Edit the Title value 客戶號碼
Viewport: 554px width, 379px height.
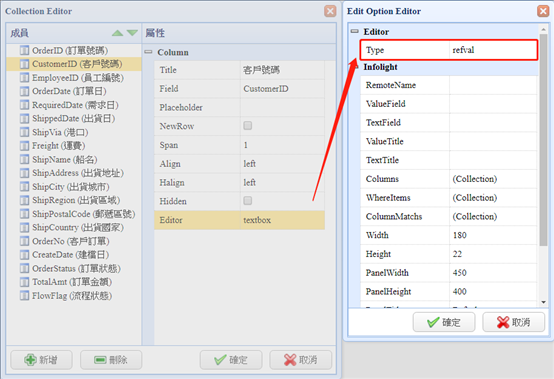tap(282, 70)
